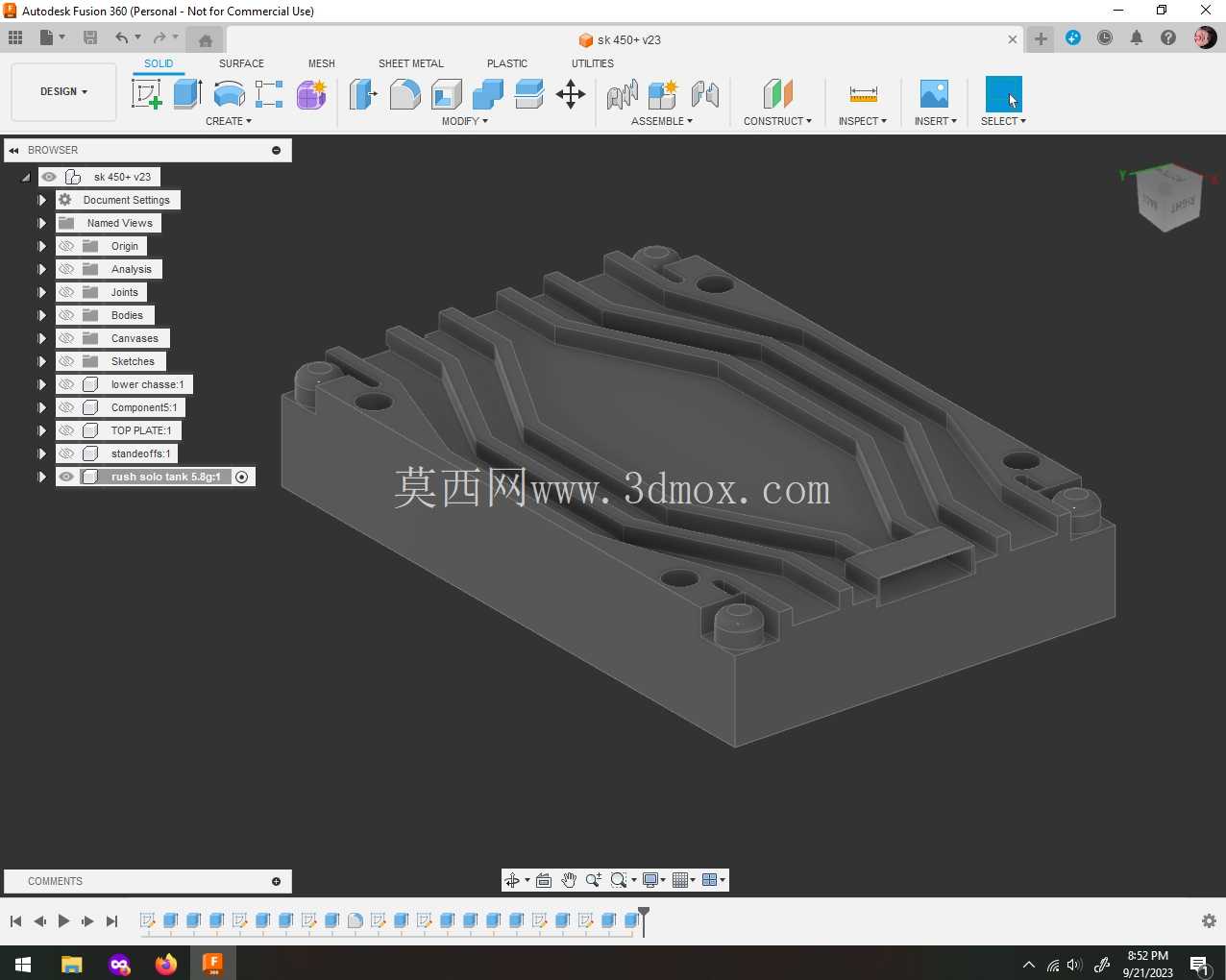Select the Revolve tool
Viewport: 1226px width, 980px height.
(229, 94)
